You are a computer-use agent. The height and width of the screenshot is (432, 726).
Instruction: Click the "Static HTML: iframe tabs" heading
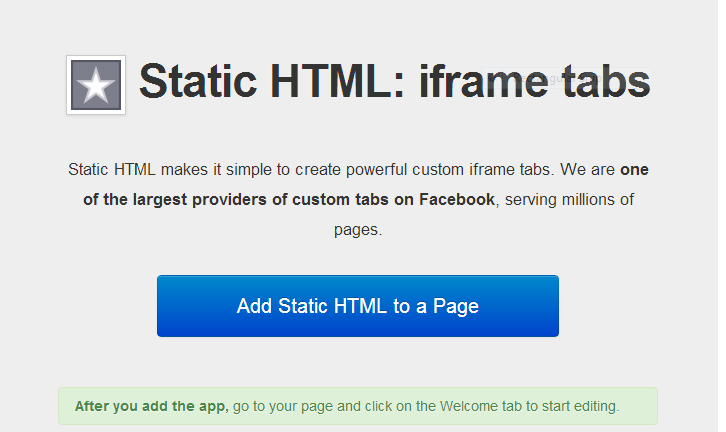(x=394, y=82)
